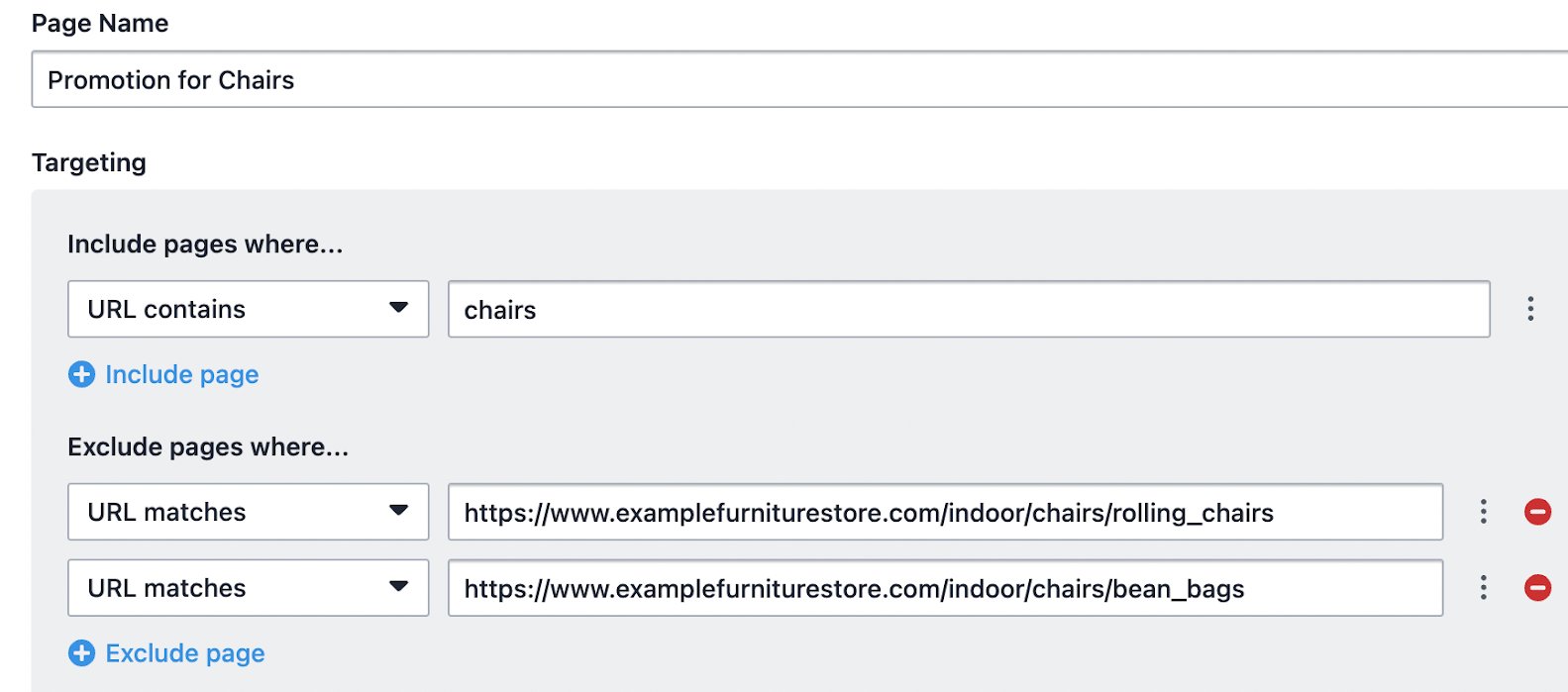Open three-dot menu for the bean_bags rule
The image size is (1568, 692).
[1483, 588]
